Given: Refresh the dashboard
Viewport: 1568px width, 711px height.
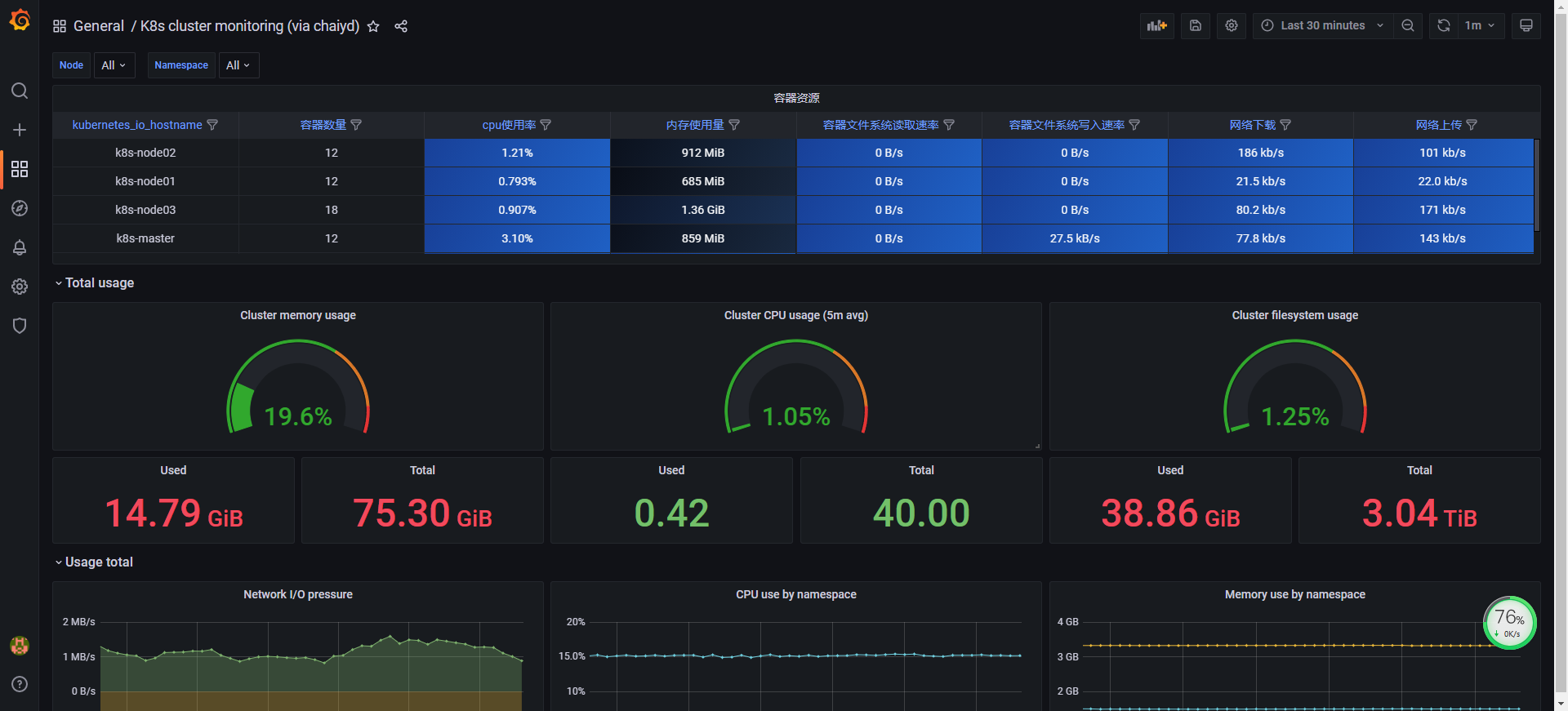Looking at the screenshot, I should coord(1444,26).
